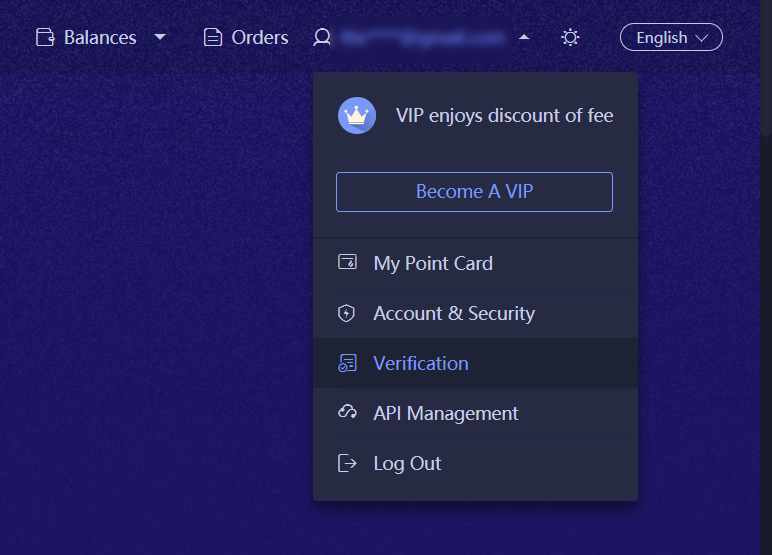The height and width of the screenshot is (555, 772).
Task: Expand the Balances dropdown arrow
Action: click(160, 38)
